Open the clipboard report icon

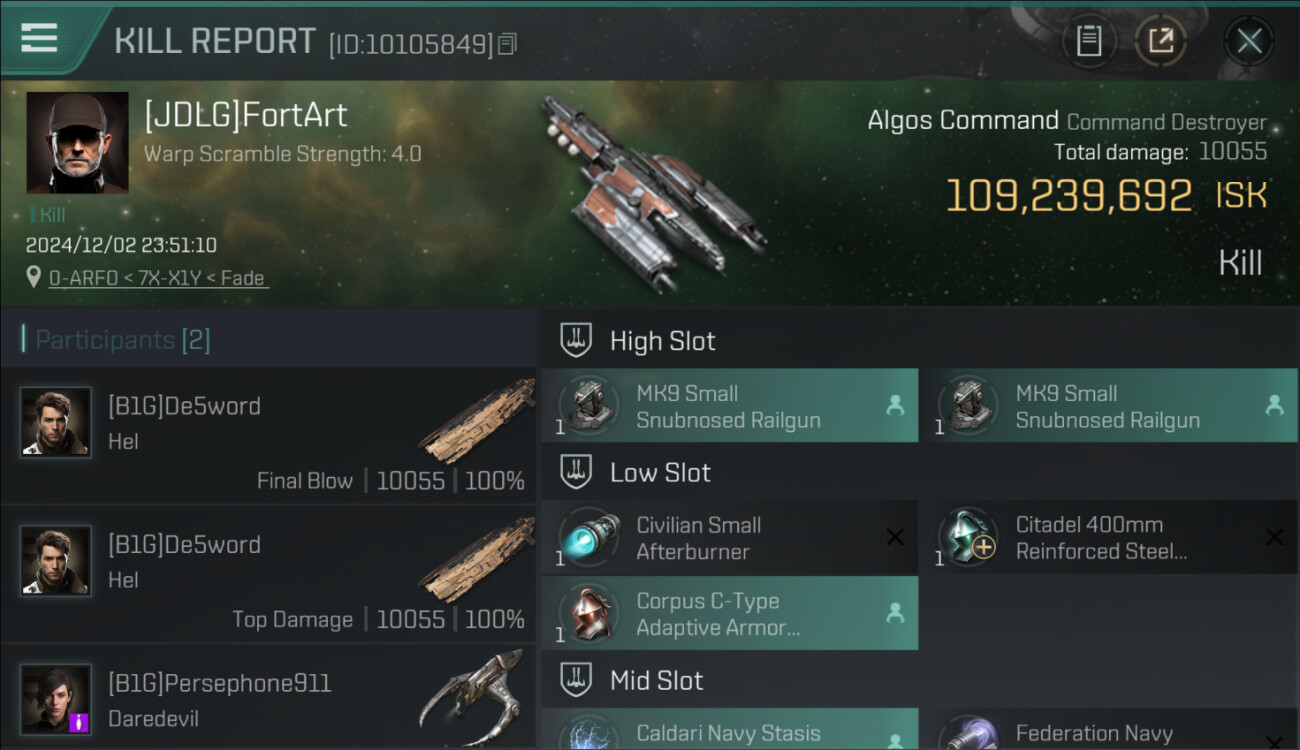click(x=1089, y=41)
